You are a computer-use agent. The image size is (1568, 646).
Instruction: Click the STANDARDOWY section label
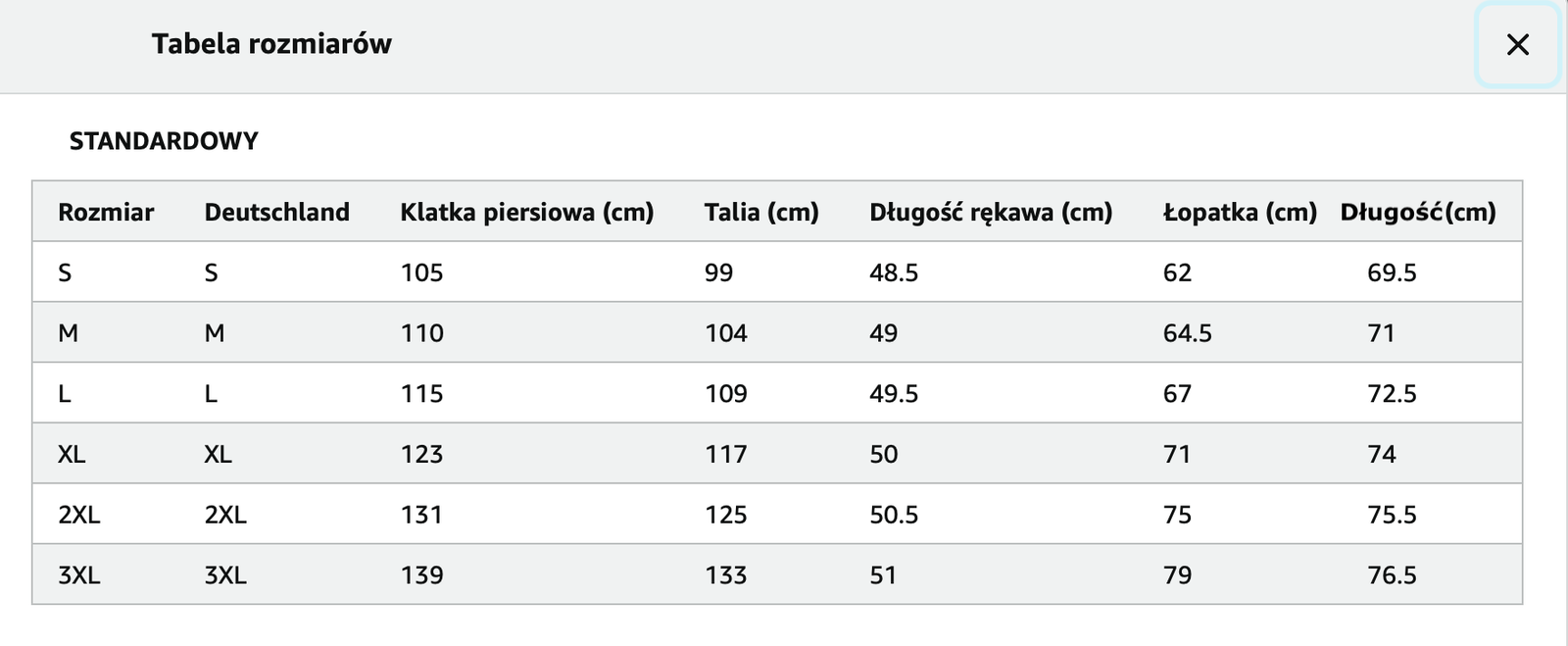164,141
